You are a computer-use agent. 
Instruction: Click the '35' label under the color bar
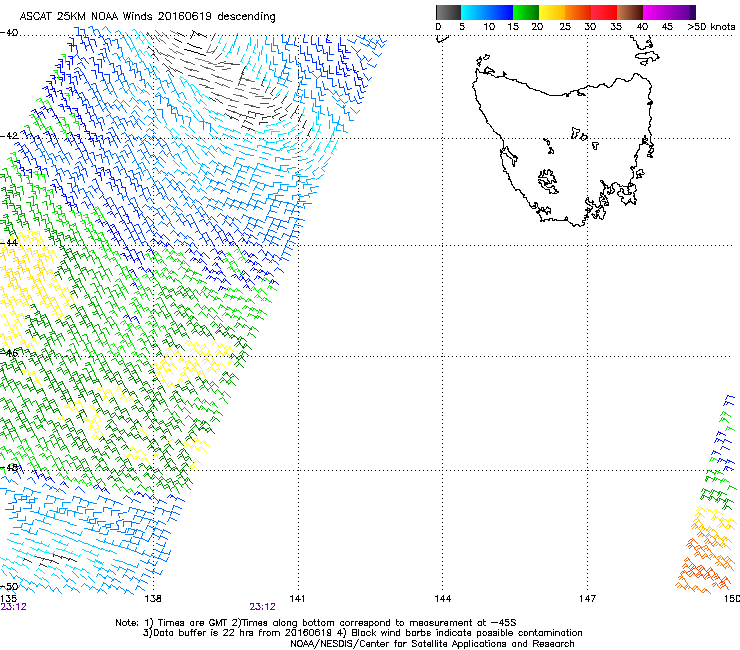(x=616, y=27)
